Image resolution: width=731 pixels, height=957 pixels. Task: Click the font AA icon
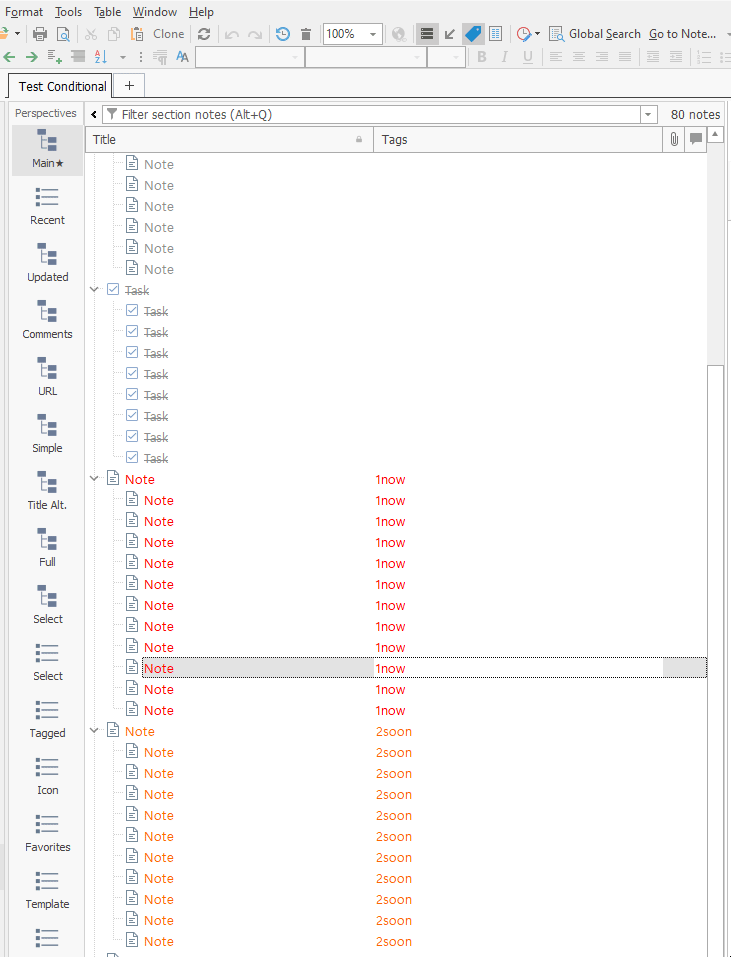coord(182,57)
